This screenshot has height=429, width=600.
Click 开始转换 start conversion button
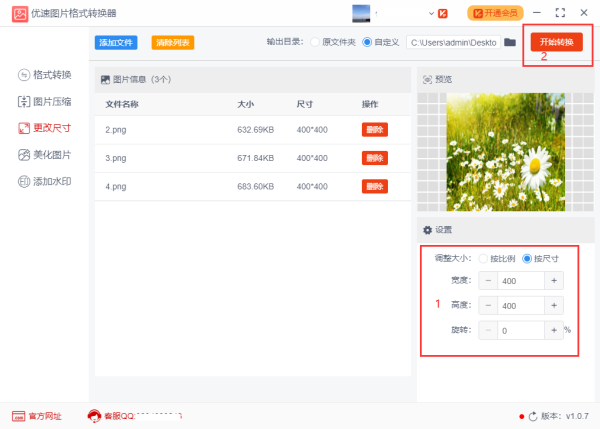(556, 42)
